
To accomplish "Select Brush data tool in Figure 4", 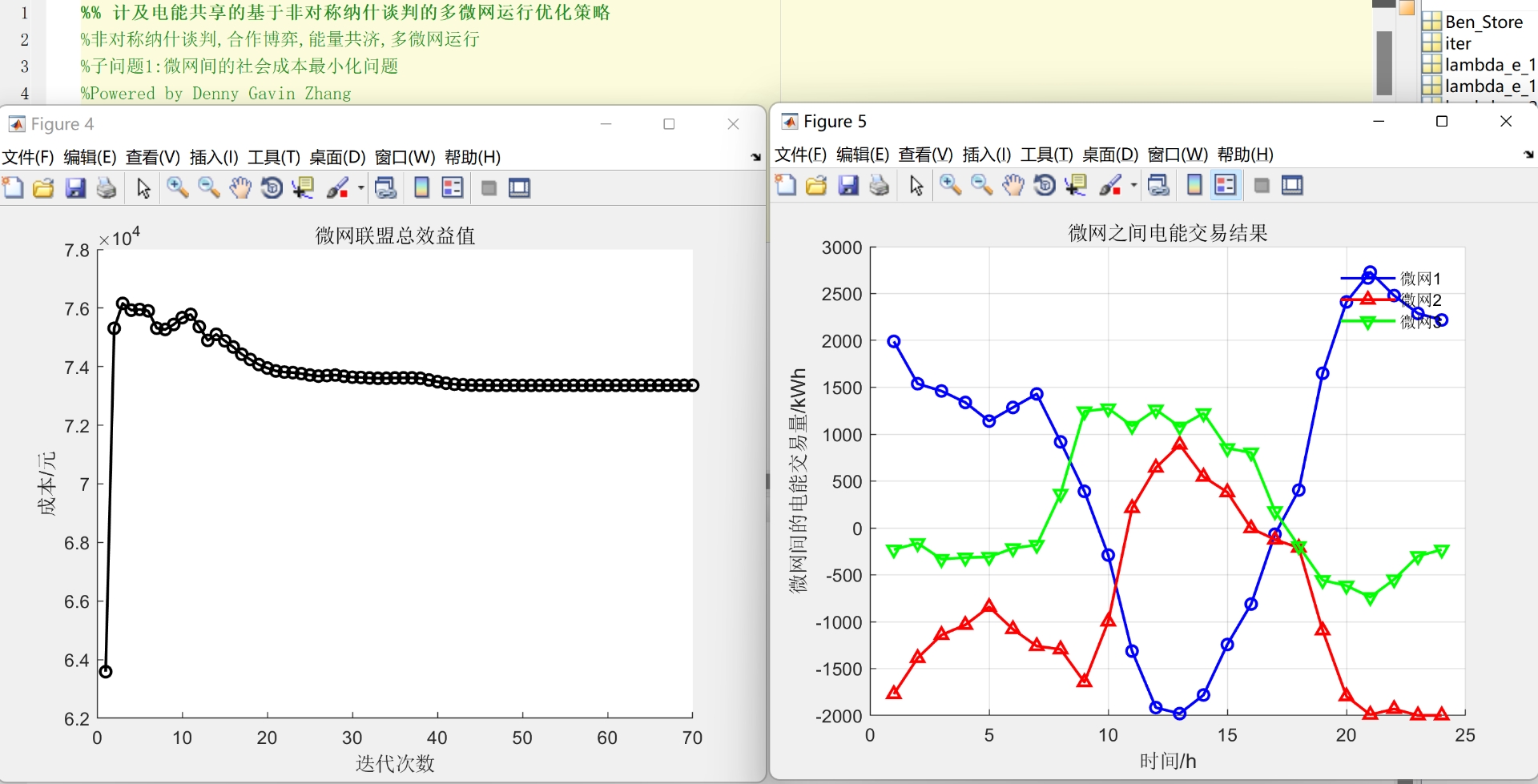I will [337, 187].
